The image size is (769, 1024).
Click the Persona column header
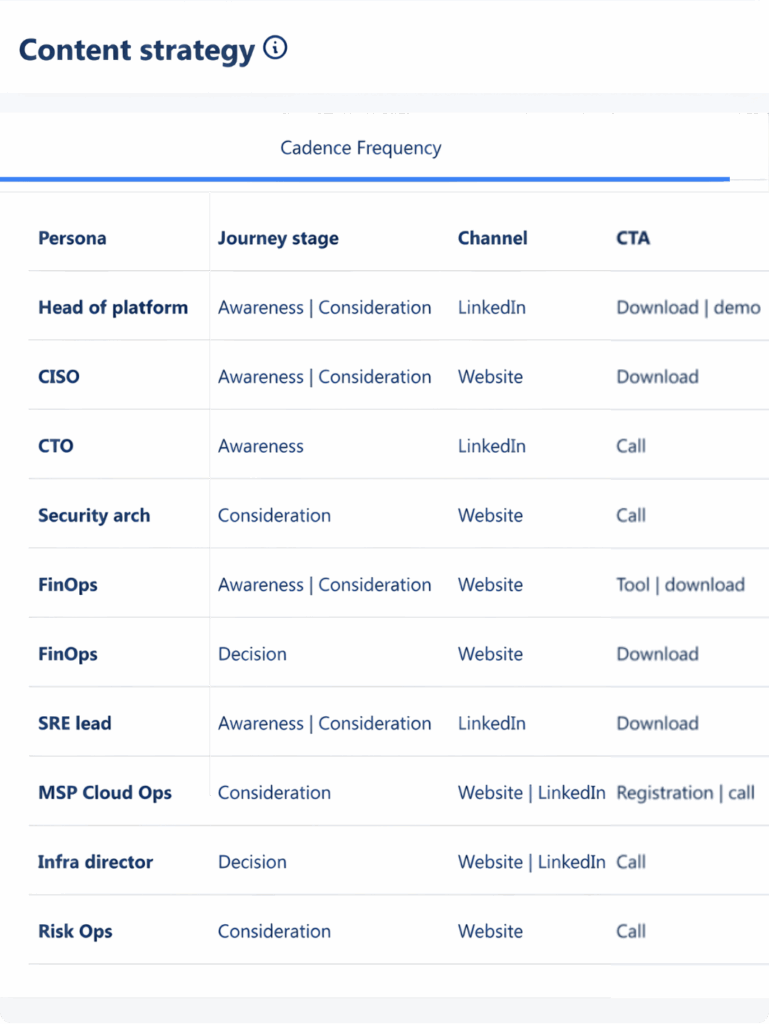pyautogui.click(x=72, y=238)
